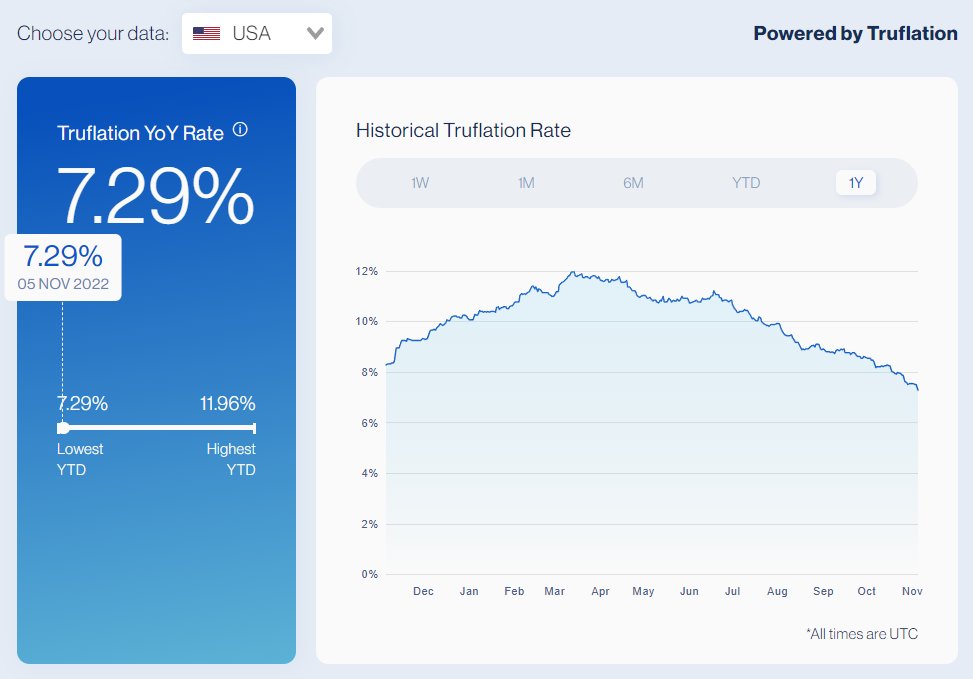Click the dropdown chevron next to USA

point(315,34)
